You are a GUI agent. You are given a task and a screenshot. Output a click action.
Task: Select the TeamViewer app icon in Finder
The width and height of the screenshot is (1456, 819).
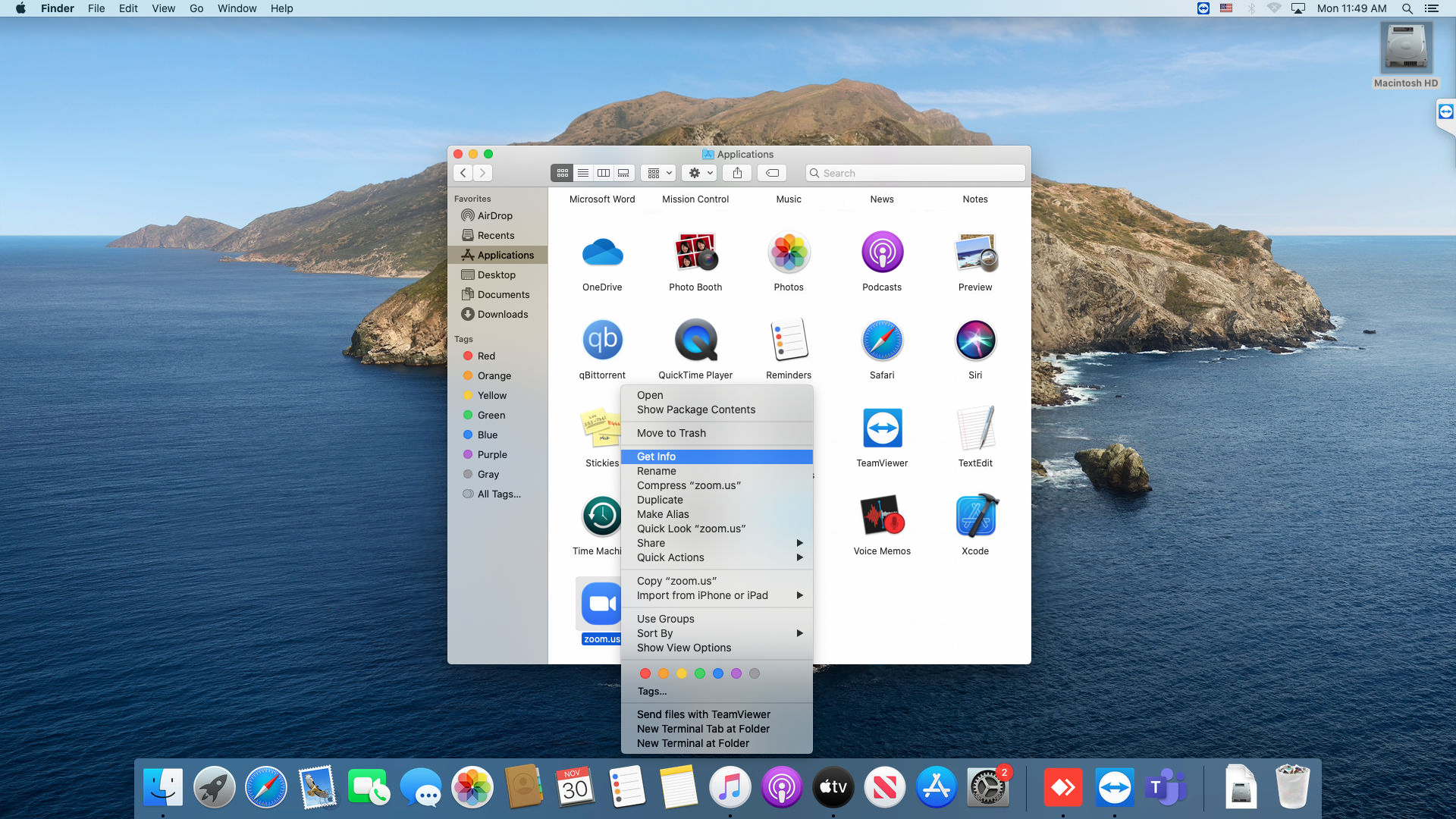882,429
